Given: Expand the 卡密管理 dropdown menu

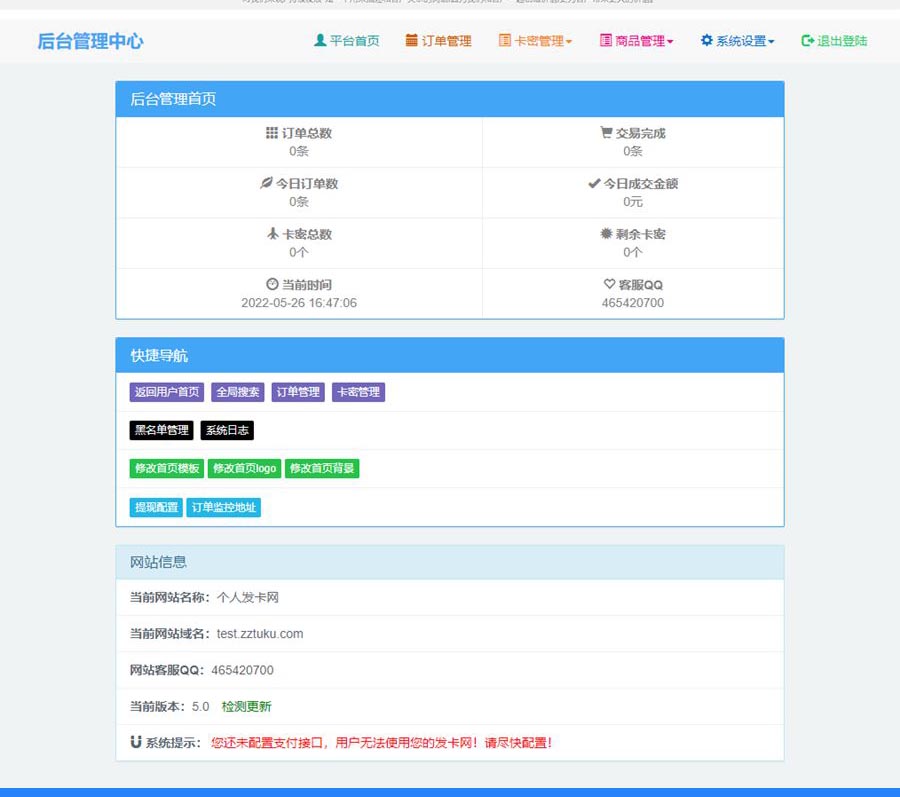Looking at the screenshot, I should tap(536, 41).
